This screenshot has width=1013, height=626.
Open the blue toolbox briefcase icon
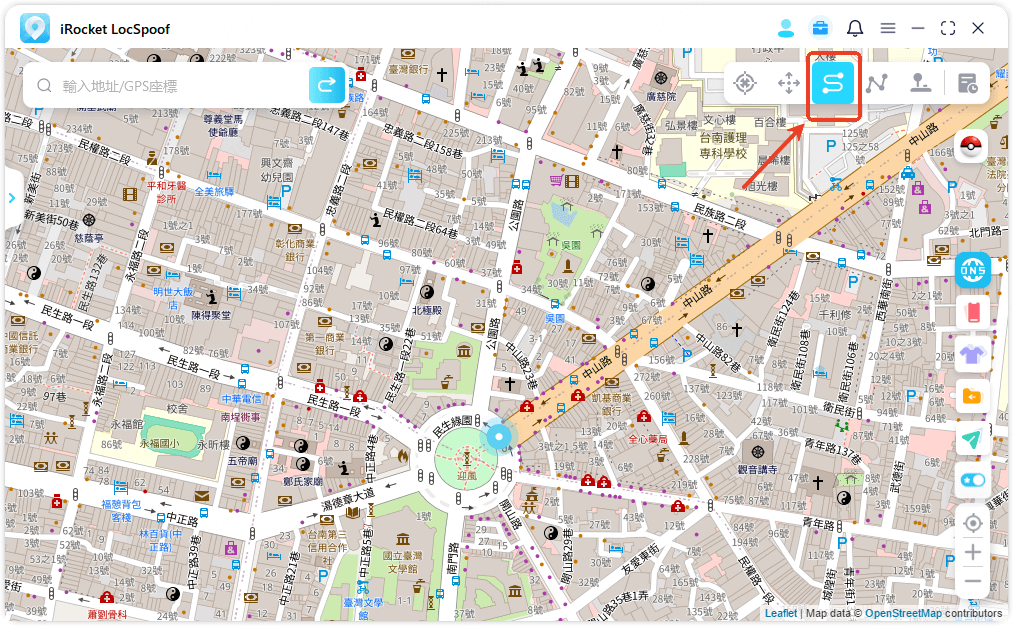click(820, 28)
